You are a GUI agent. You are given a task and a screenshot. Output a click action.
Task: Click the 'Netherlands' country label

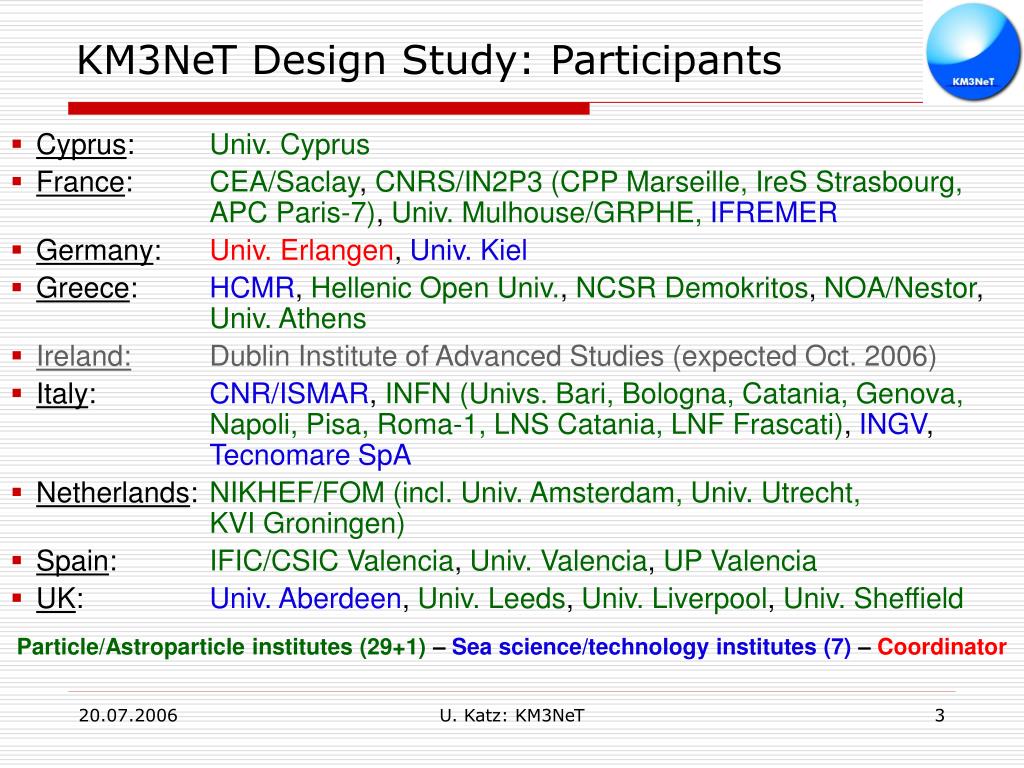[113, 493]
